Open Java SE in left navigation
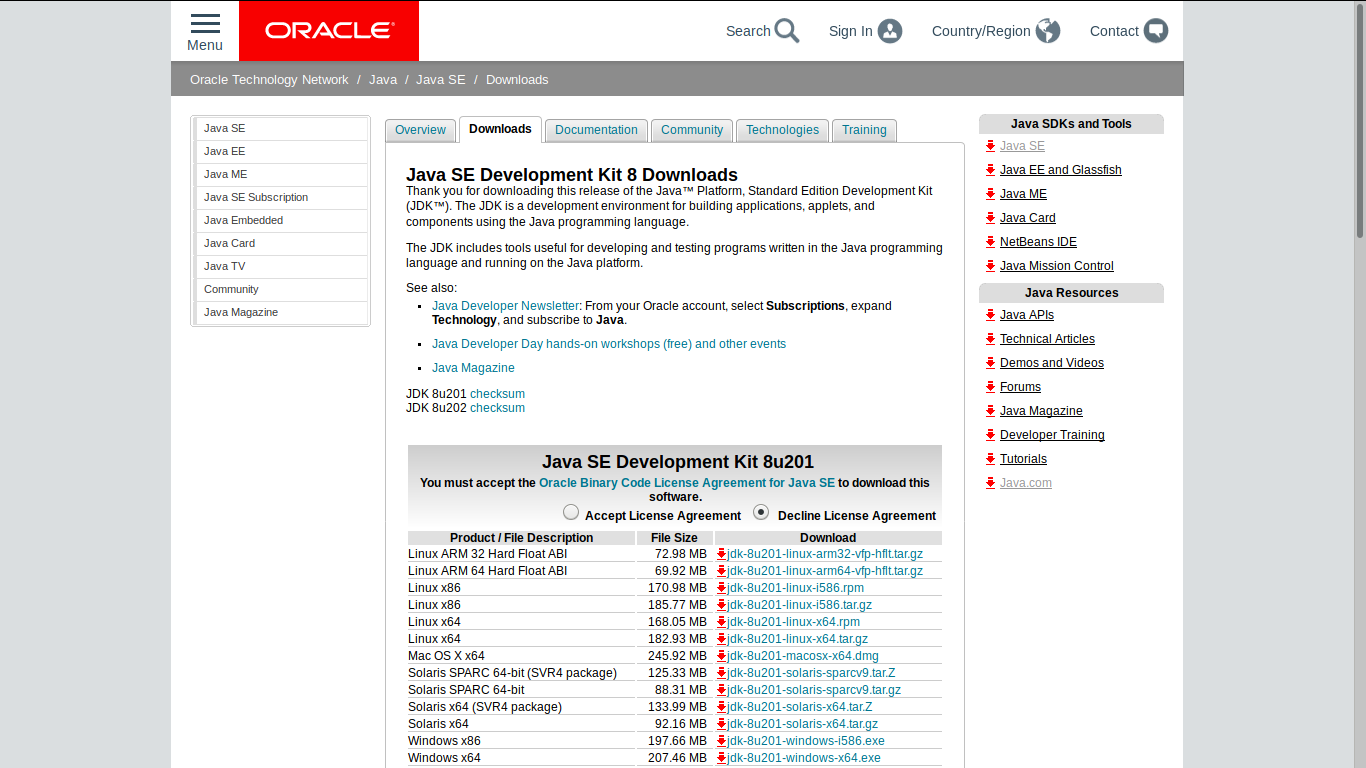The image size is (1366, 768). 282,128
